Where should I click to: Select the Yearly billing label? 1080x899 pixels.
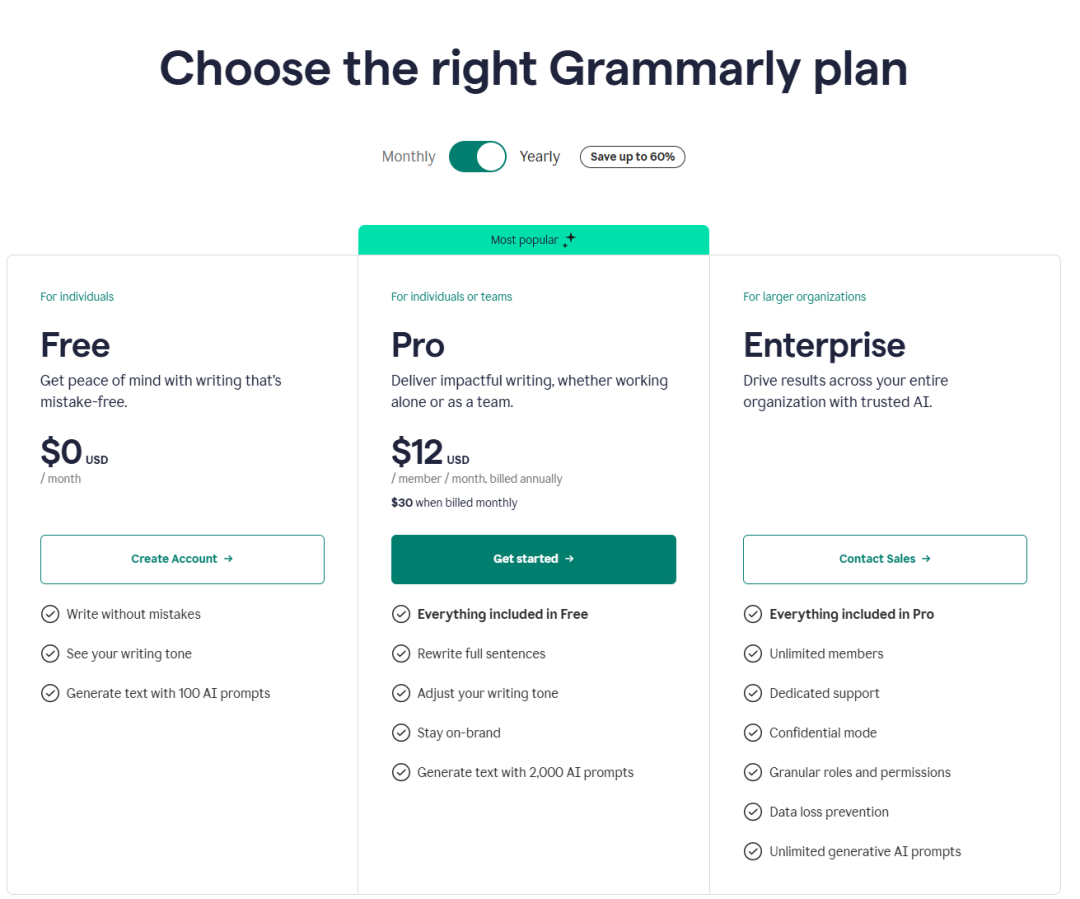(x=539, y=157)
